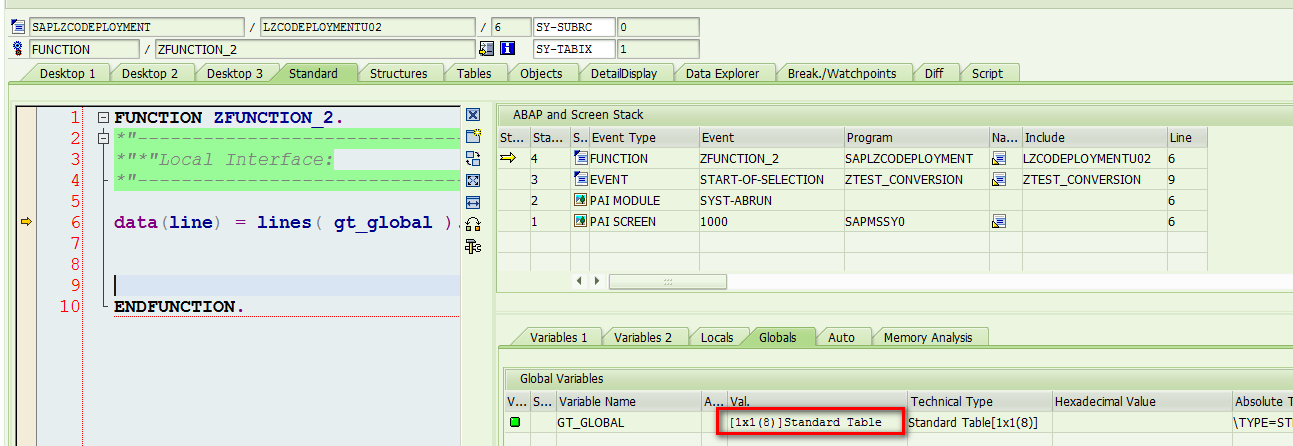Open the Data Explorer tab
1293x446 pixels.
[x=722, y=73]
